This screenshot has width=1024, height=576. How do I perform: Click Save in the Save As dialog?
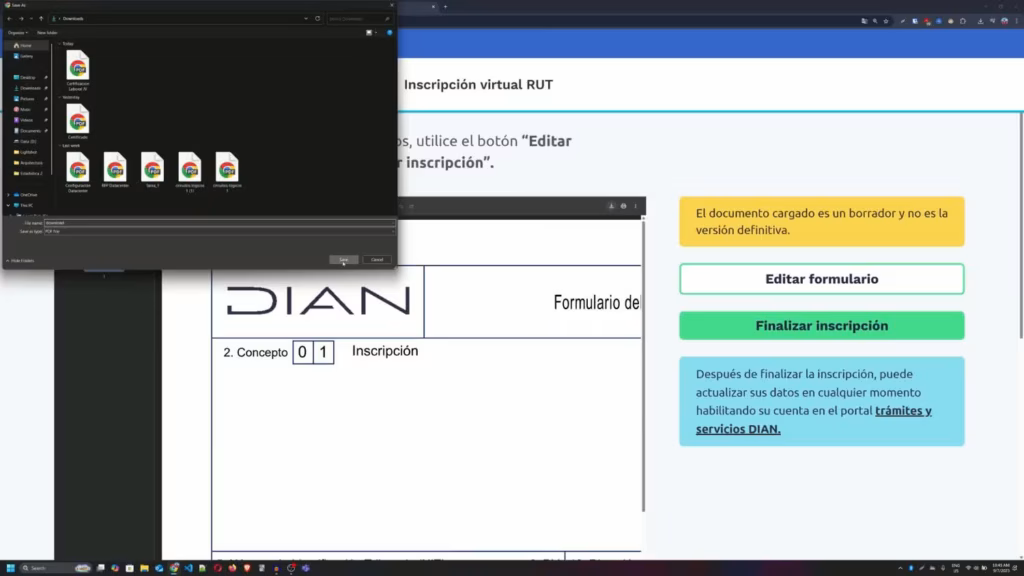click(344, 259)
